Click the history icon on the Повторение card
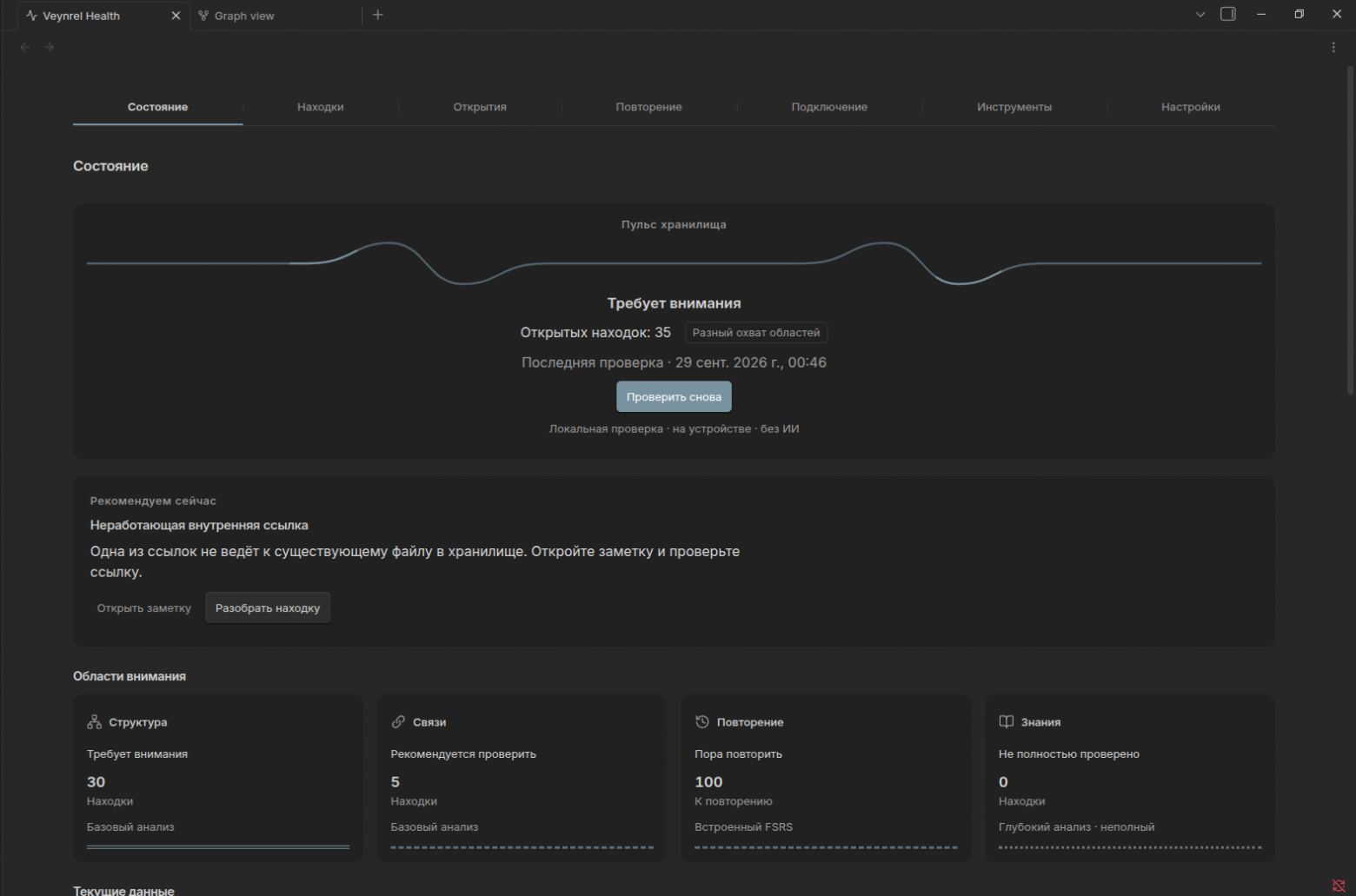Image resolution: width=1356 pixels, height=896 pixels. coord(702,722)
